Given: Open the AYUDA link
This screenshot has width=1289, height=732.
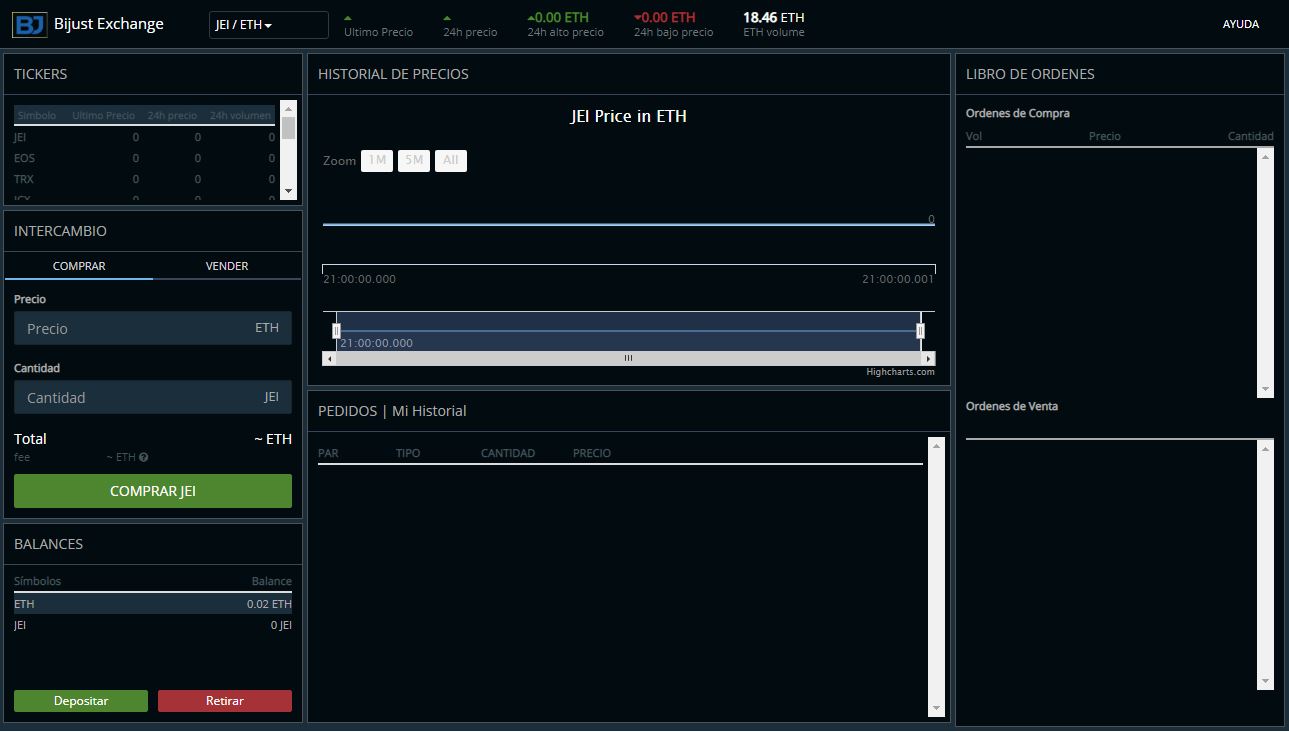Looking at the screenshot, I should [1240, 23].
